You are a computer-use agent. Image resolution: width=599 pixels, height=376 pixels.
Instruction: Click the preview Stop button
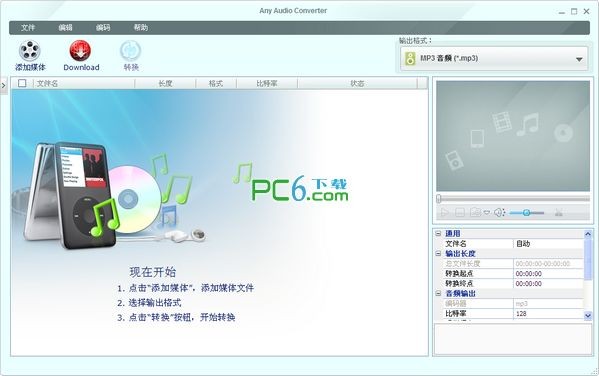[460, 212]
